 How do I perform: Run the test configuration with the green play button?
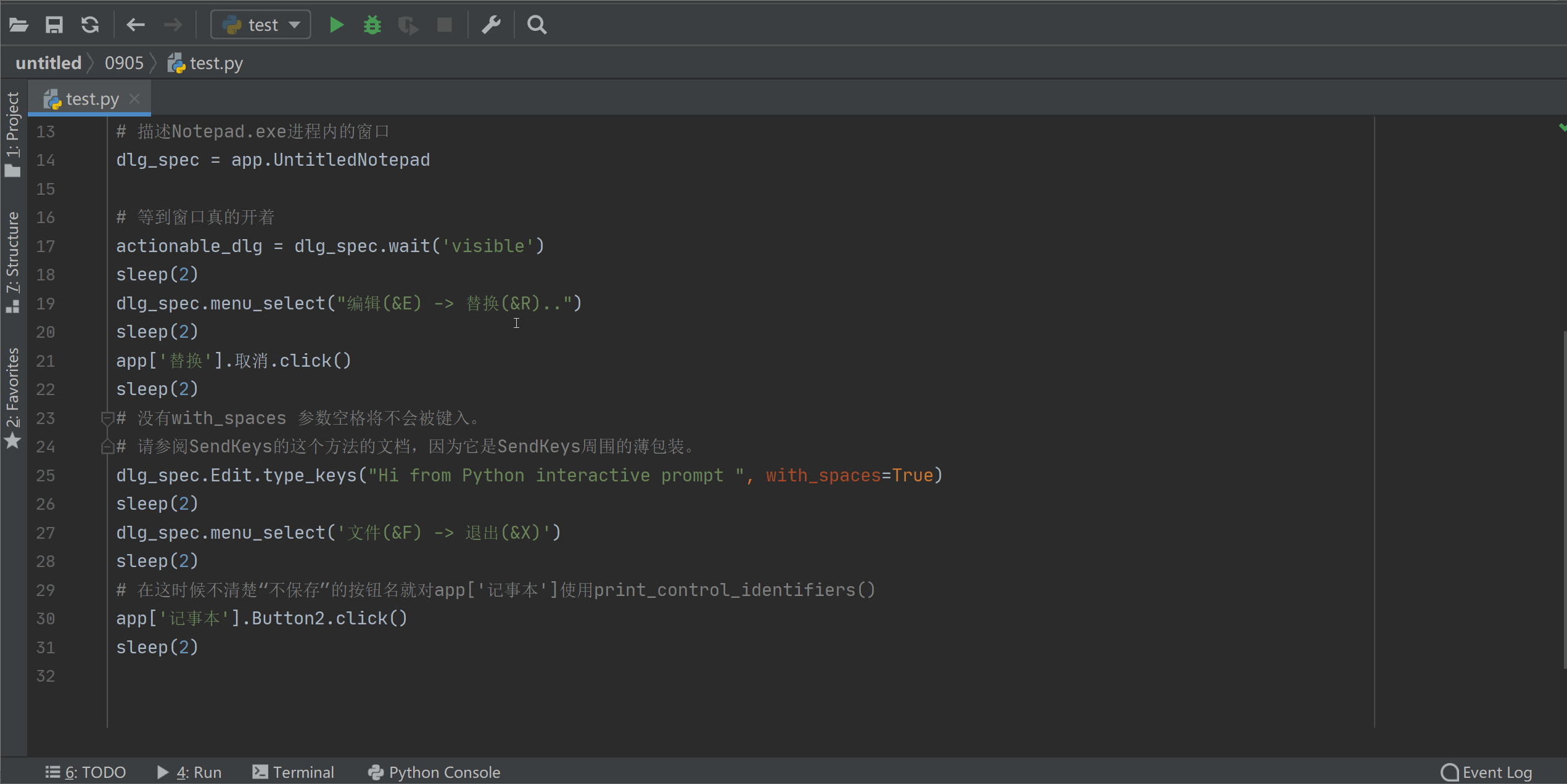click(336, 25)
